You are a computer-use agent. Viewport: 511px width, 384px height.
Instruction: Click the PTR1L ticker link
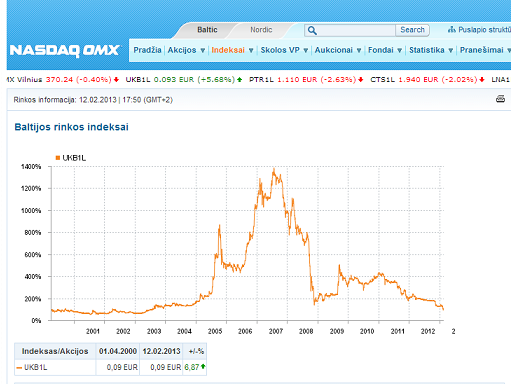click(x=261, y=79)
